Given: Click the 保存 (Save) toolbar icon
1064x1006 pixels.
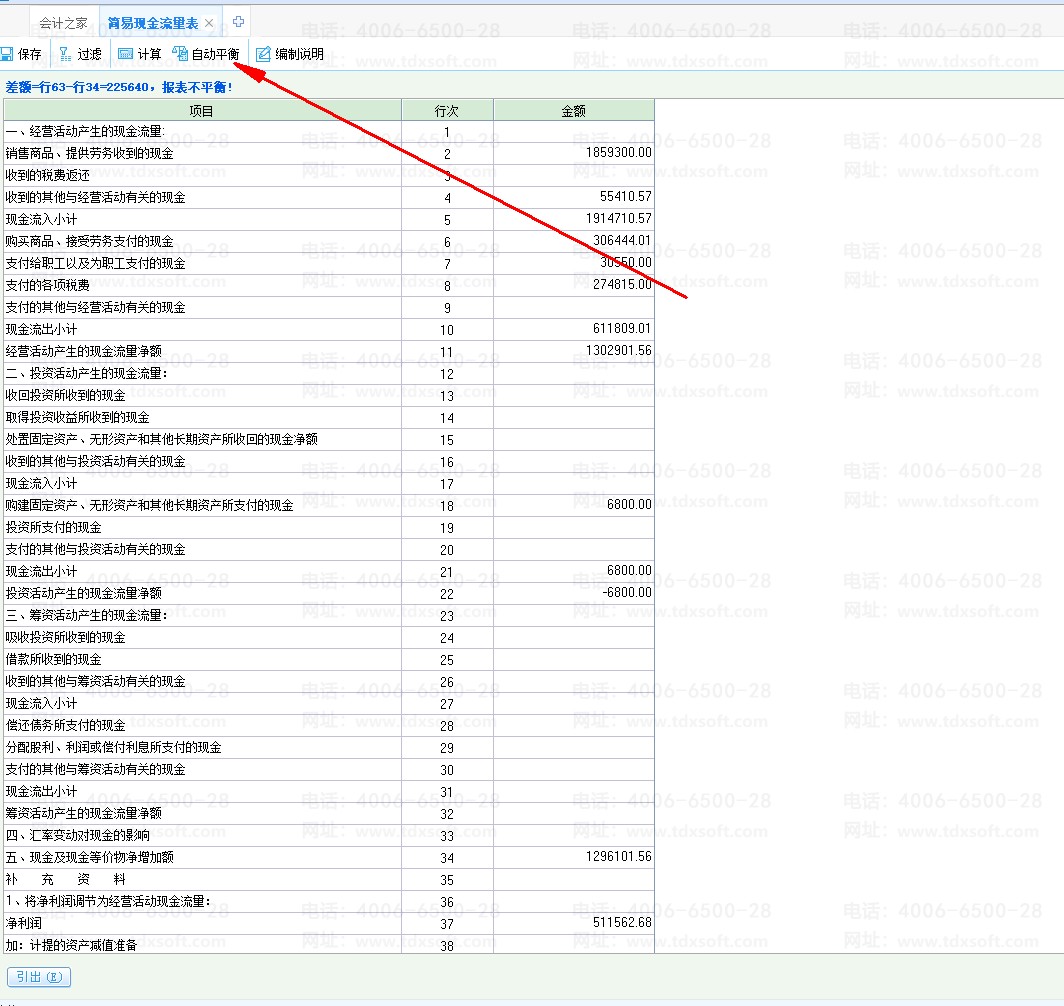Looking at the screenshot, I should pos(8,54).
